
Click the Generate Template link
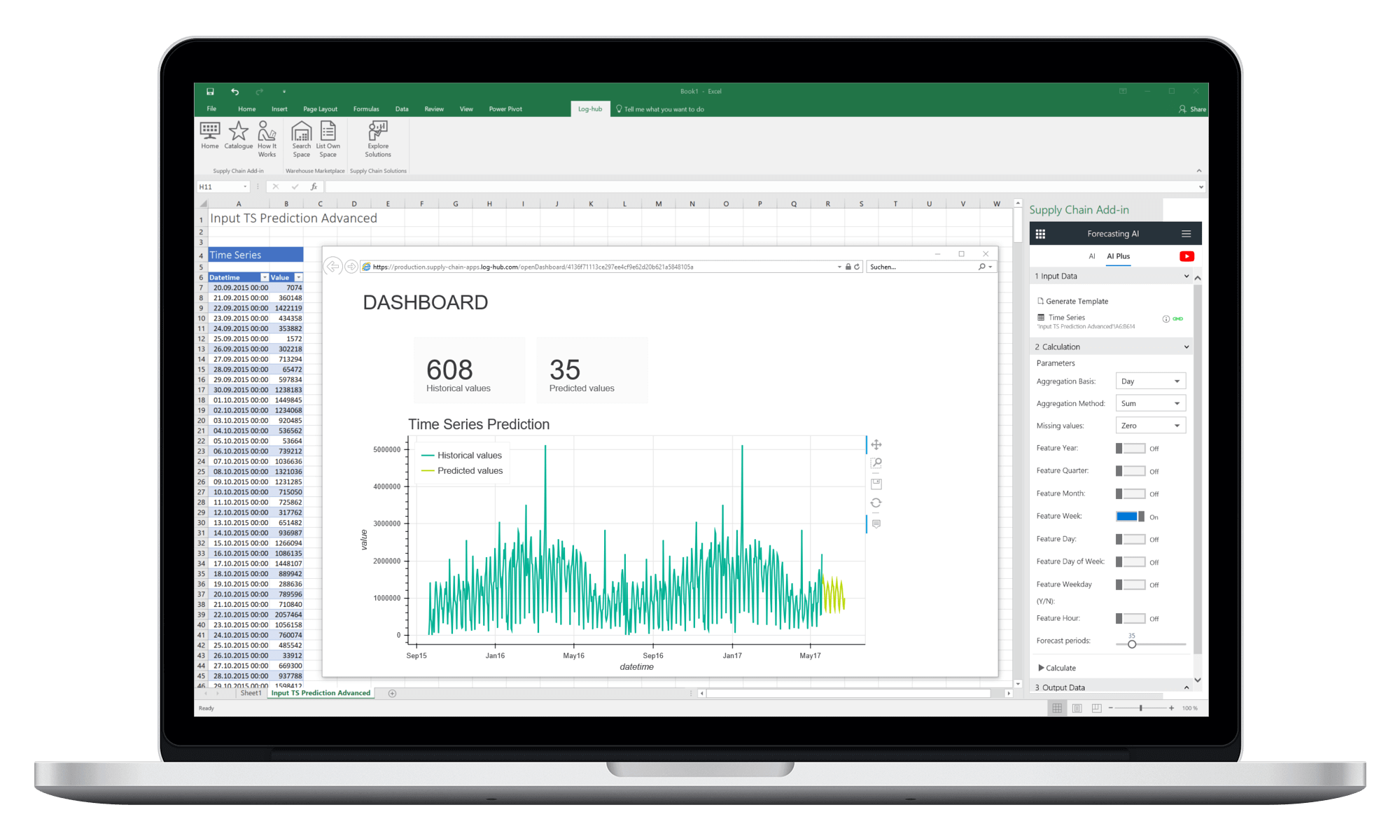tap(1075, 301)
